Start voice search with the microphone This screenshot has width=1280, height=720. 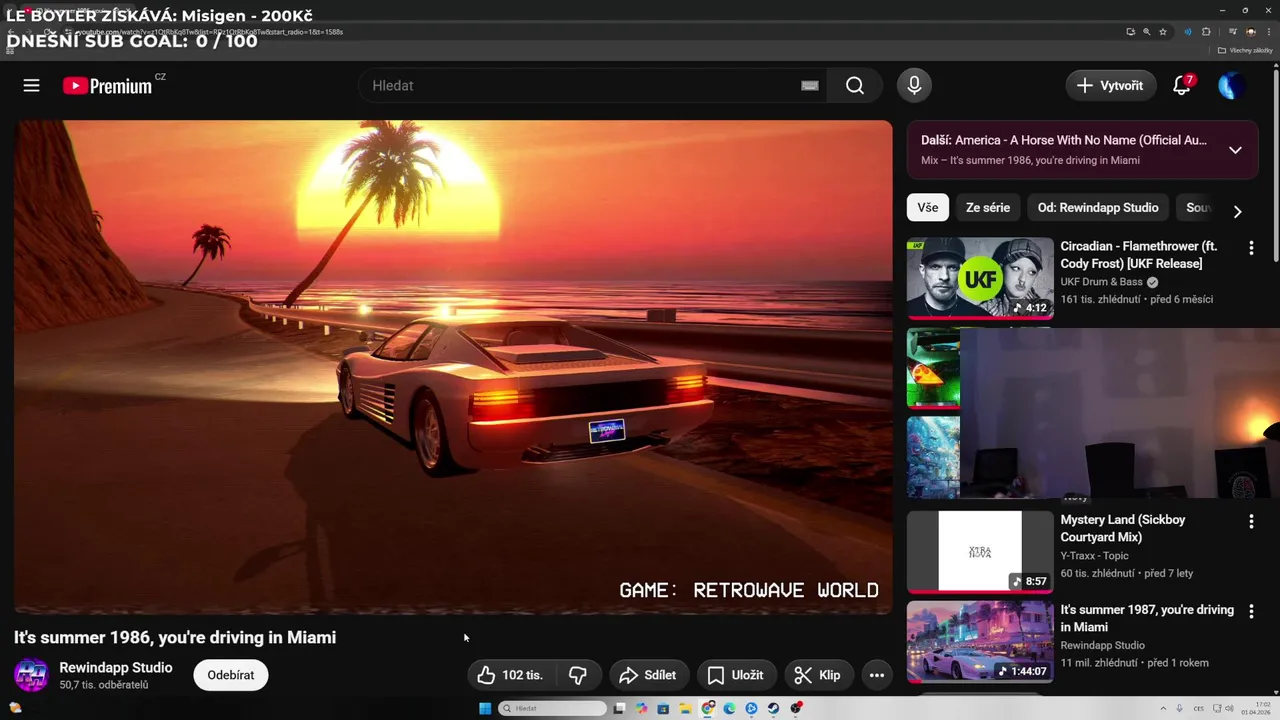pos(914,86)
